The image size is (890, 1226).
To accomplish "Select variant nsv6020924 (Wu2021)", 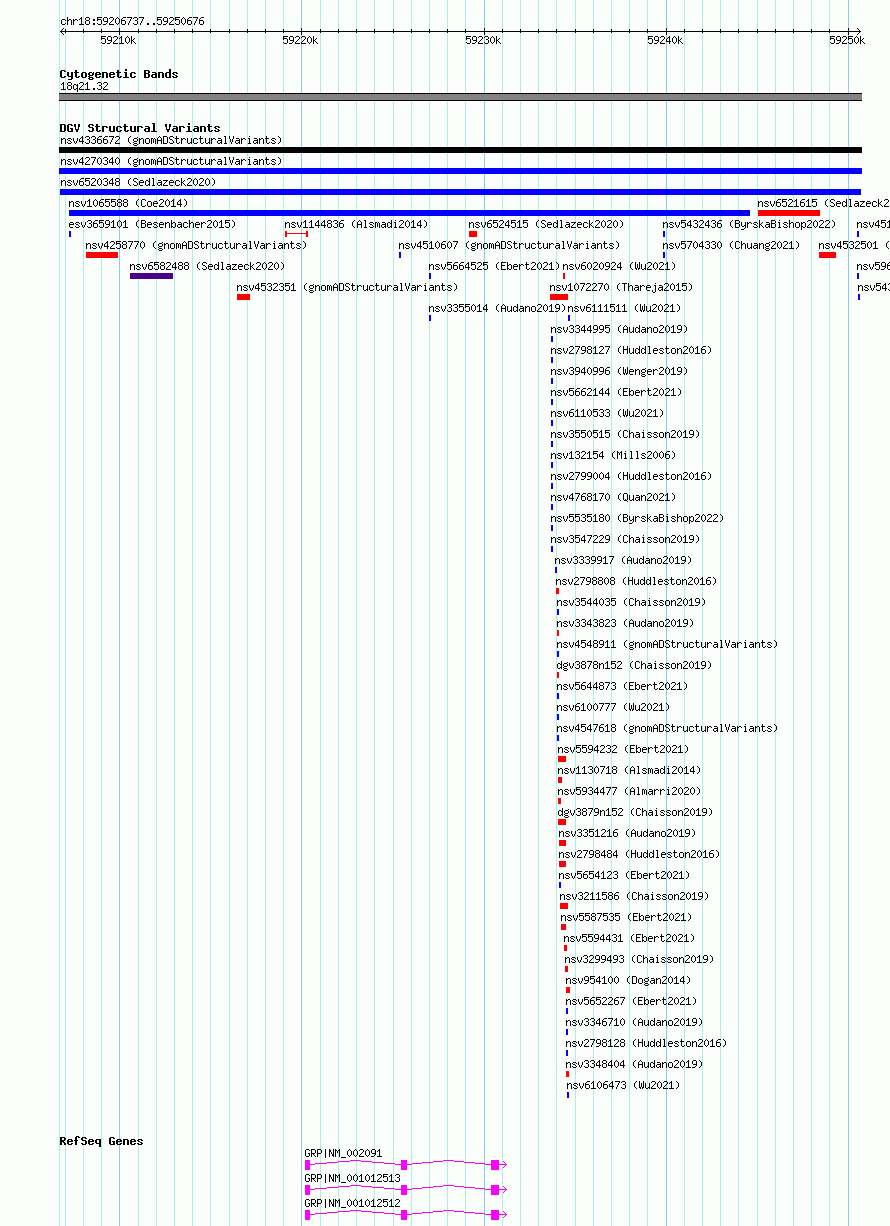I will click(x=619, y=266).
